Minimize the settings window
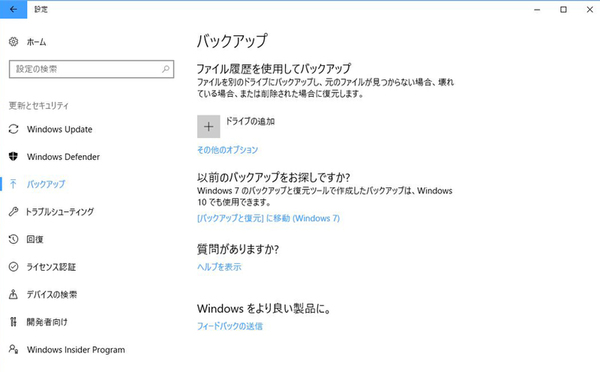600x372 pixels. click(x=537, y=10)
